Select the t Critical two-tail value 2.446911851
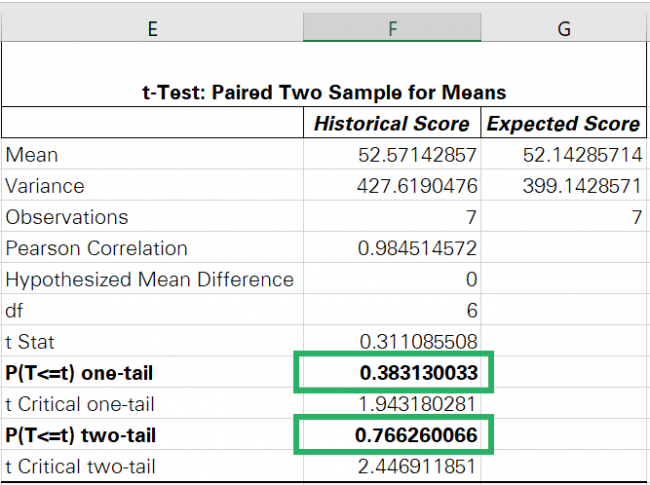650x485 pixels. [x=418, y=467]
